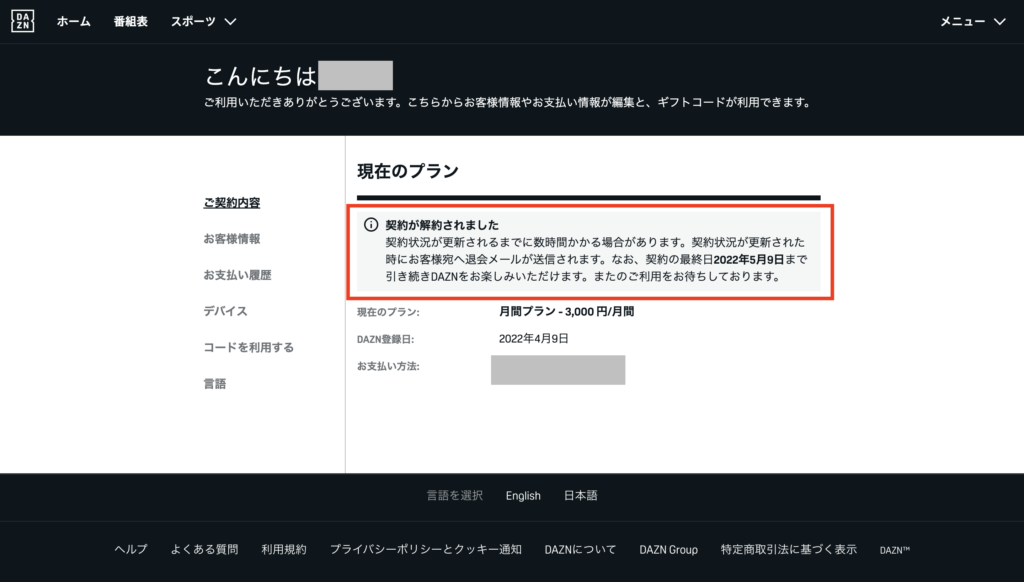Image resolution: width=1024 pixels, height=582 pixels.
Task: Open 利用規約 footer link
Action: [283, 549]
